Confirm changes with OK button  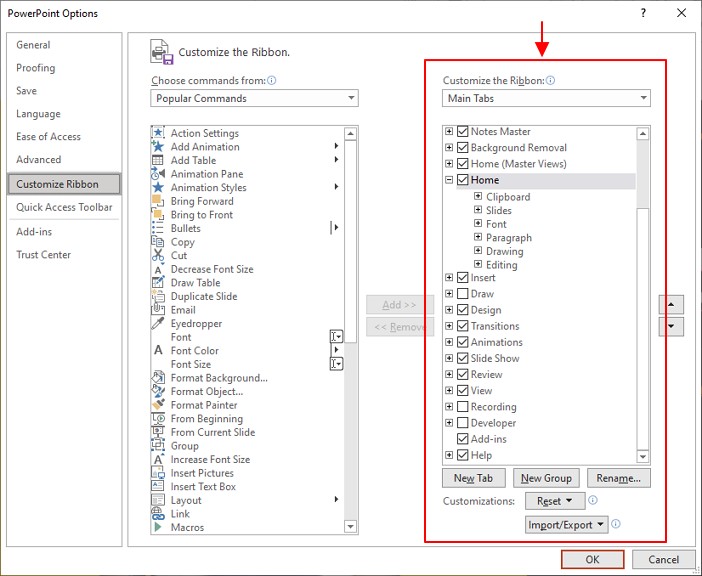point(593,559)
